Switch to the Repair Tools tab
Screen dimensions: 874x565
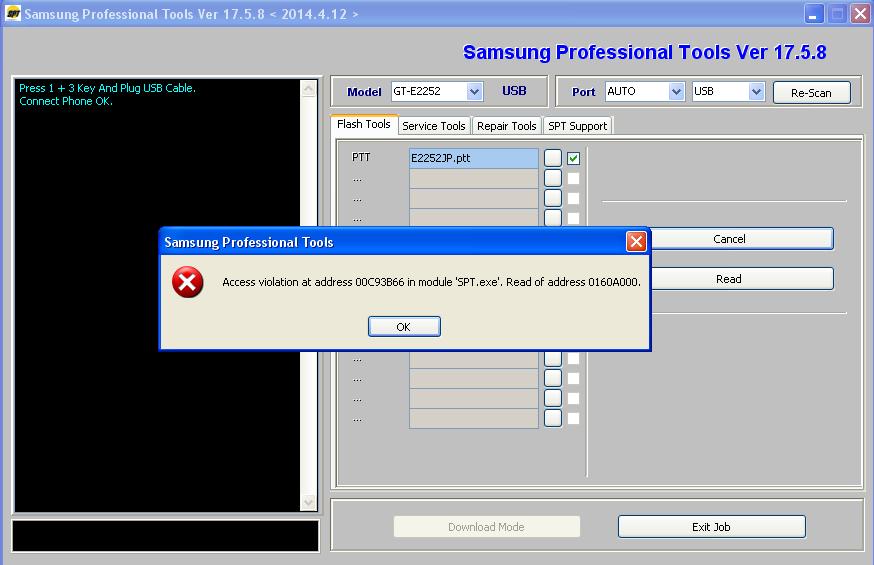tap(507, 126)
